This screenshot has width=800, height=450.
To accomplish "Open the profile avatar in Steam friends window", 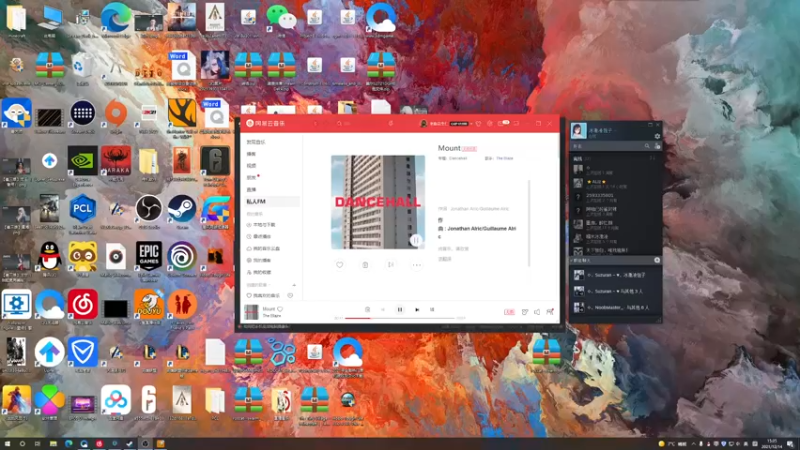I will (x=579, y=131).
